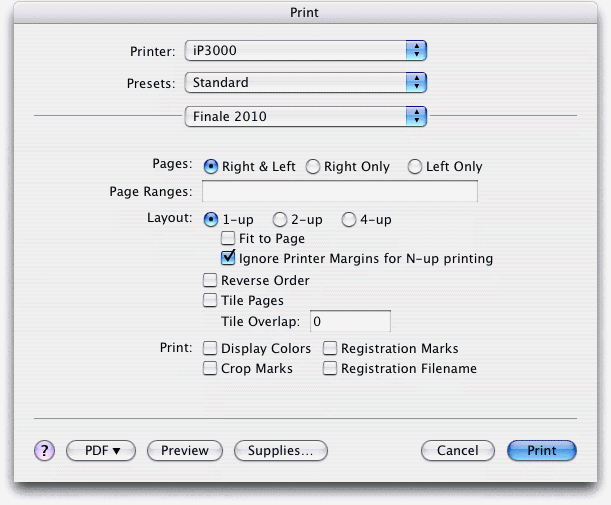Enable the Fit to Page checkbox
The height and width of the screenshot is (505, 611).
(x=228, y=238)
